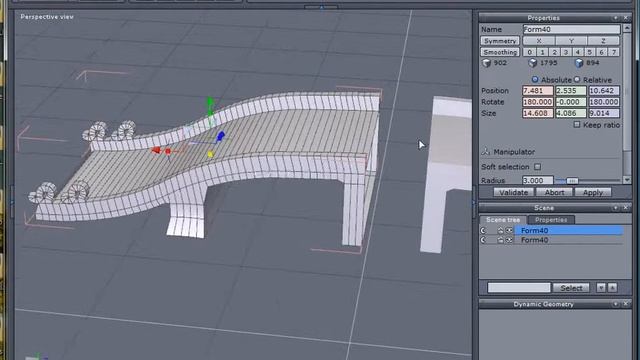Enable the Soft selection checkbox
This screenshot has height=360, width=640.
[x=538, y=167]
